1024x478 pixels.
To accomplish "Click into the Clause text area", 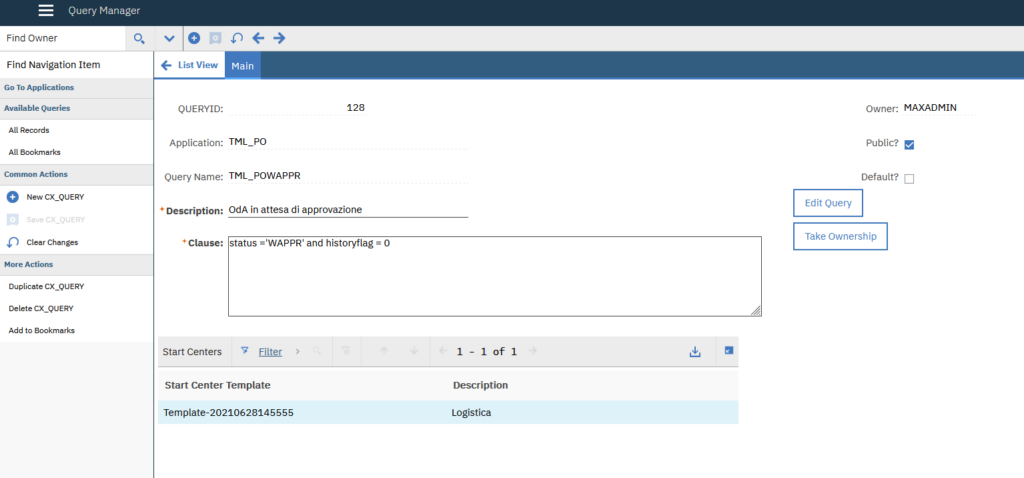I will click(494, 276).
